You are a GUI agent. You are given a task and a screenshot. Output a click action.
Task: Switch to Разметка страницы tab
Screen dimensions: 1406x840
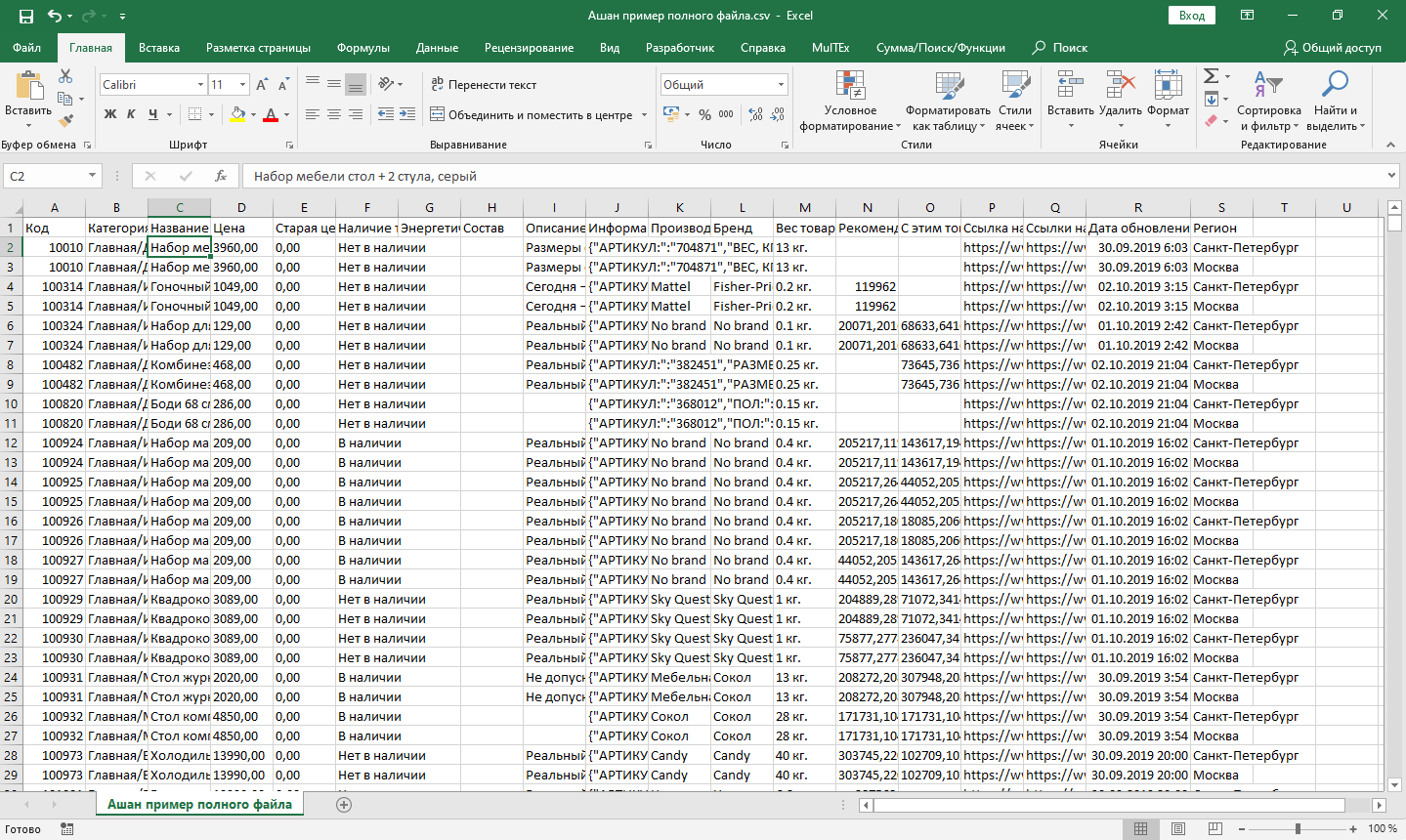[258, 48]
